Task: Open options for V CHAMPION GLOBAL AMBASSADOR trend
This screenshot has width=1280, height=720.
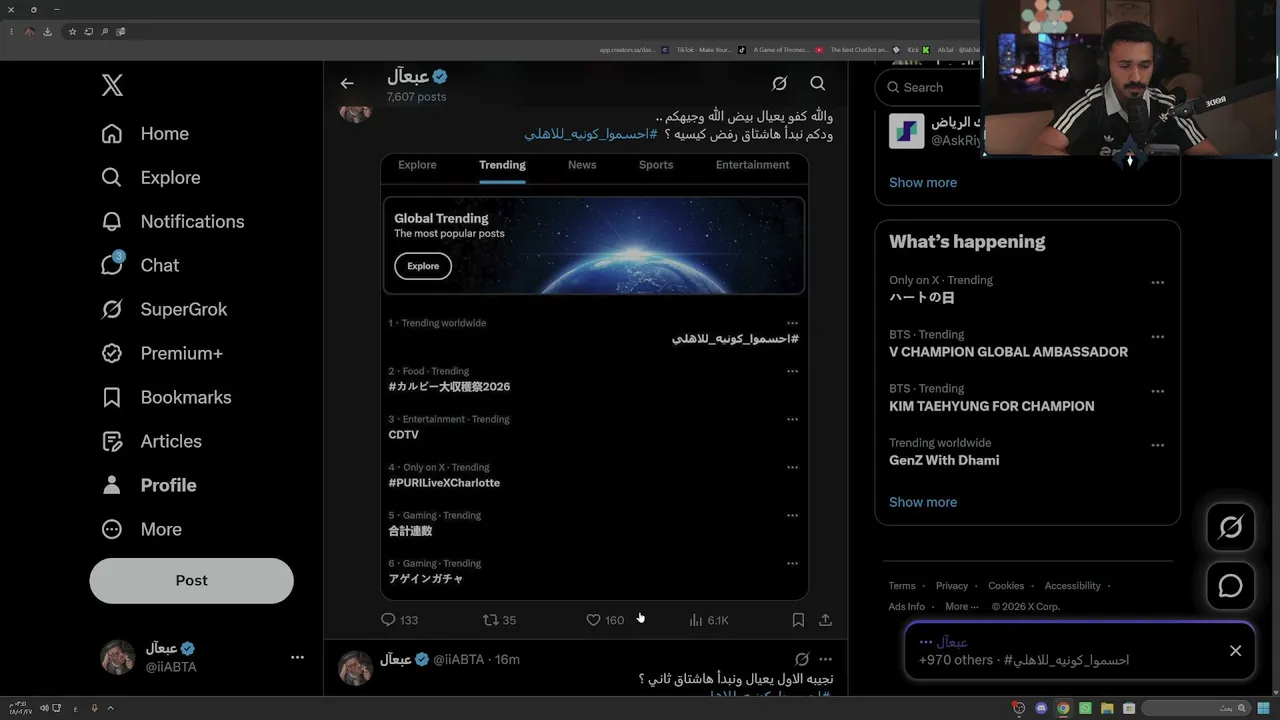Action: tap(1157, 337)
